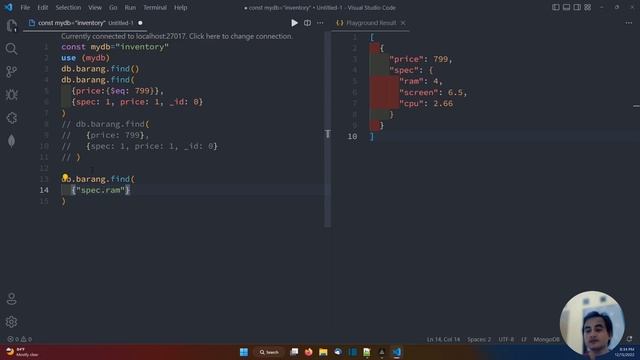This screenshot has height=360, width=640.
Task: Open the weather widget on taskbar
Action: (x=22, y=352)
